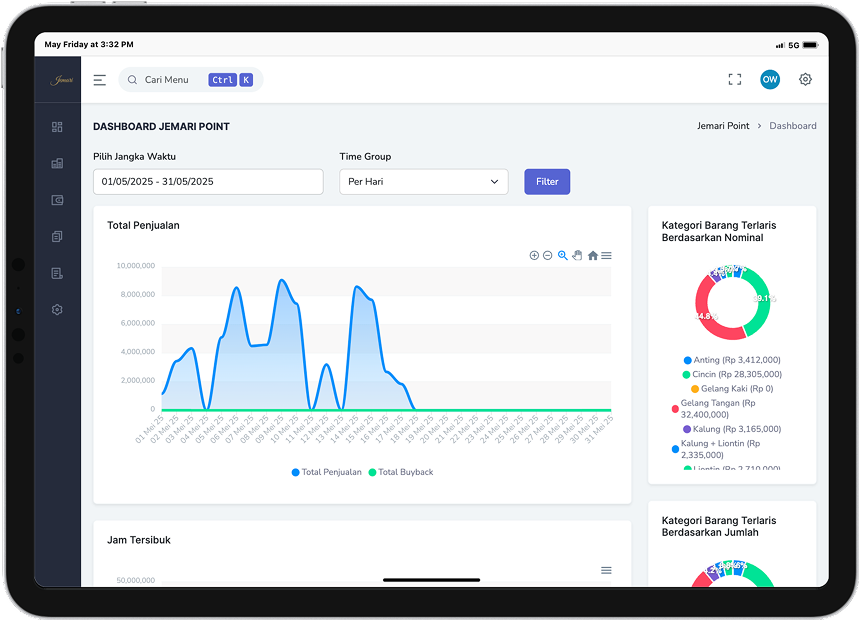Open the Jam Tersibuk panel menu
The image size is (860, 621).
[606, 569]
